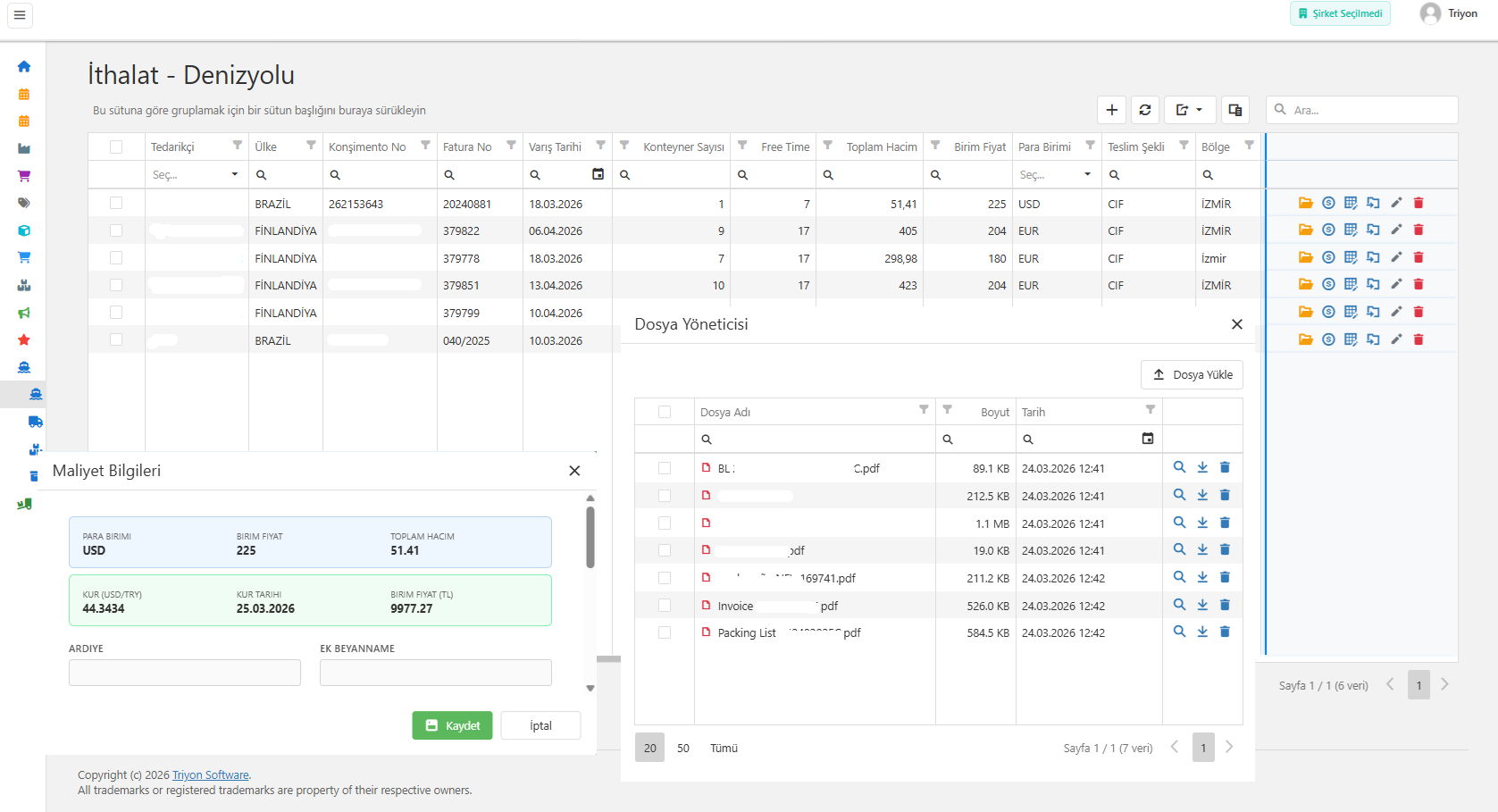Select the checkbox for the first BRAZİL row
Screen dimensions: 1498x812
116,204
